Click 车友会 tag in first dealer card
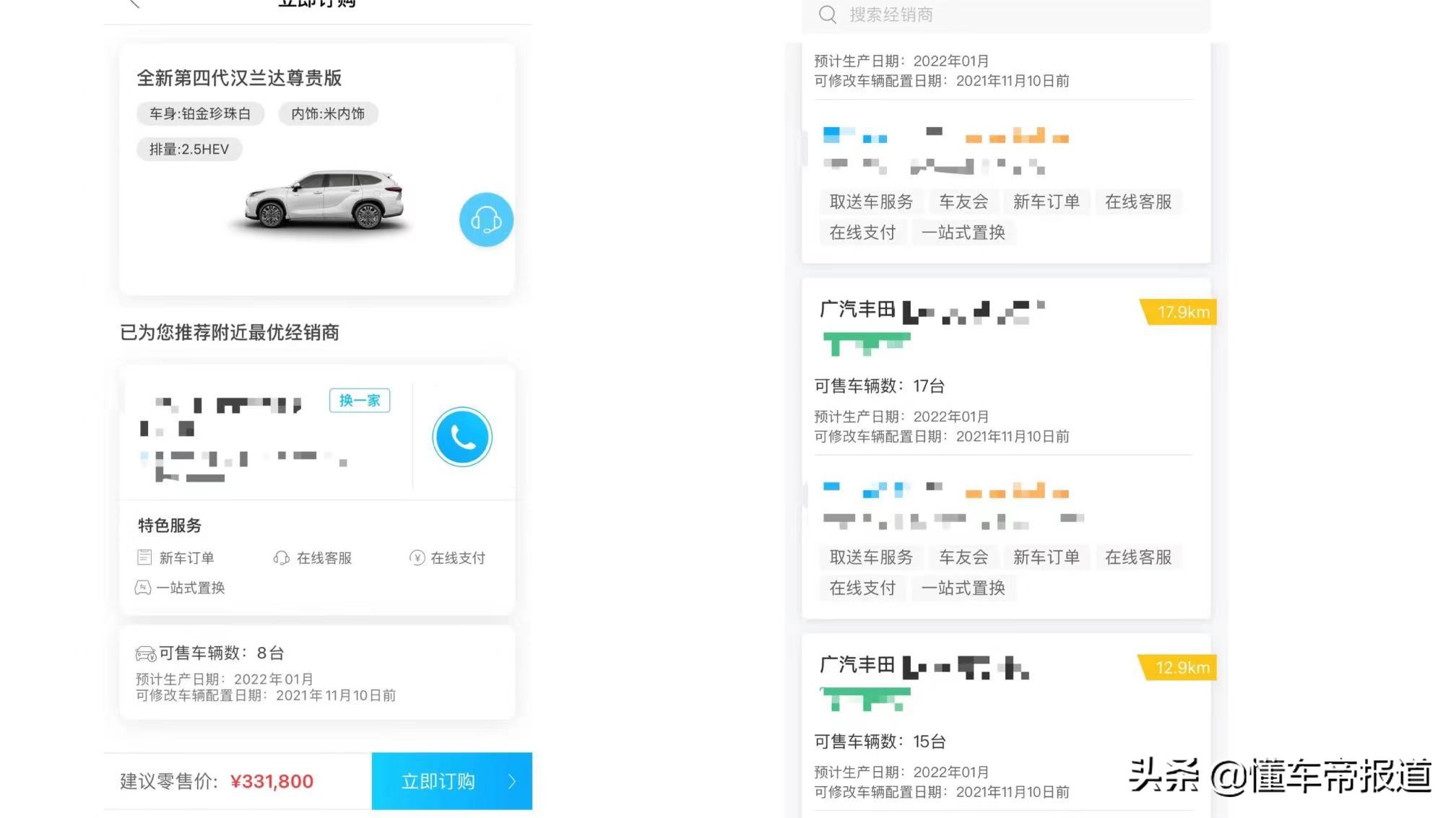This screenshot has height=818, width=1456. [963, 202]
